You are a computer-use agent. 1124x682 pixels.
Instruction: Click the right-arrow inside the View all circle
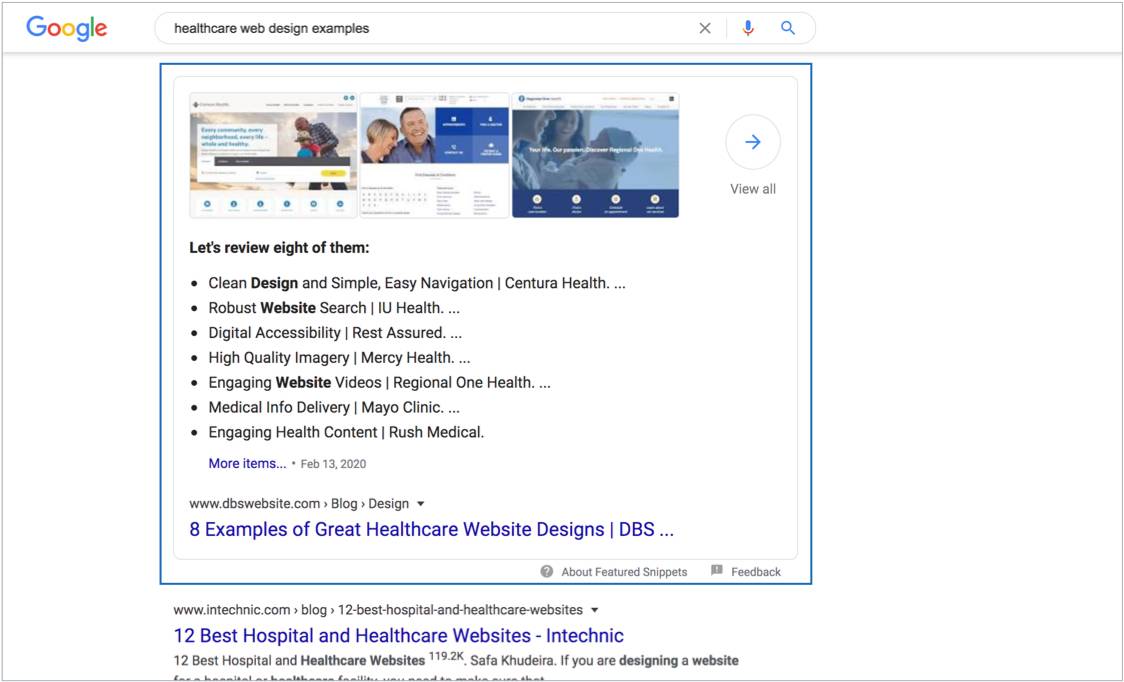752,142
